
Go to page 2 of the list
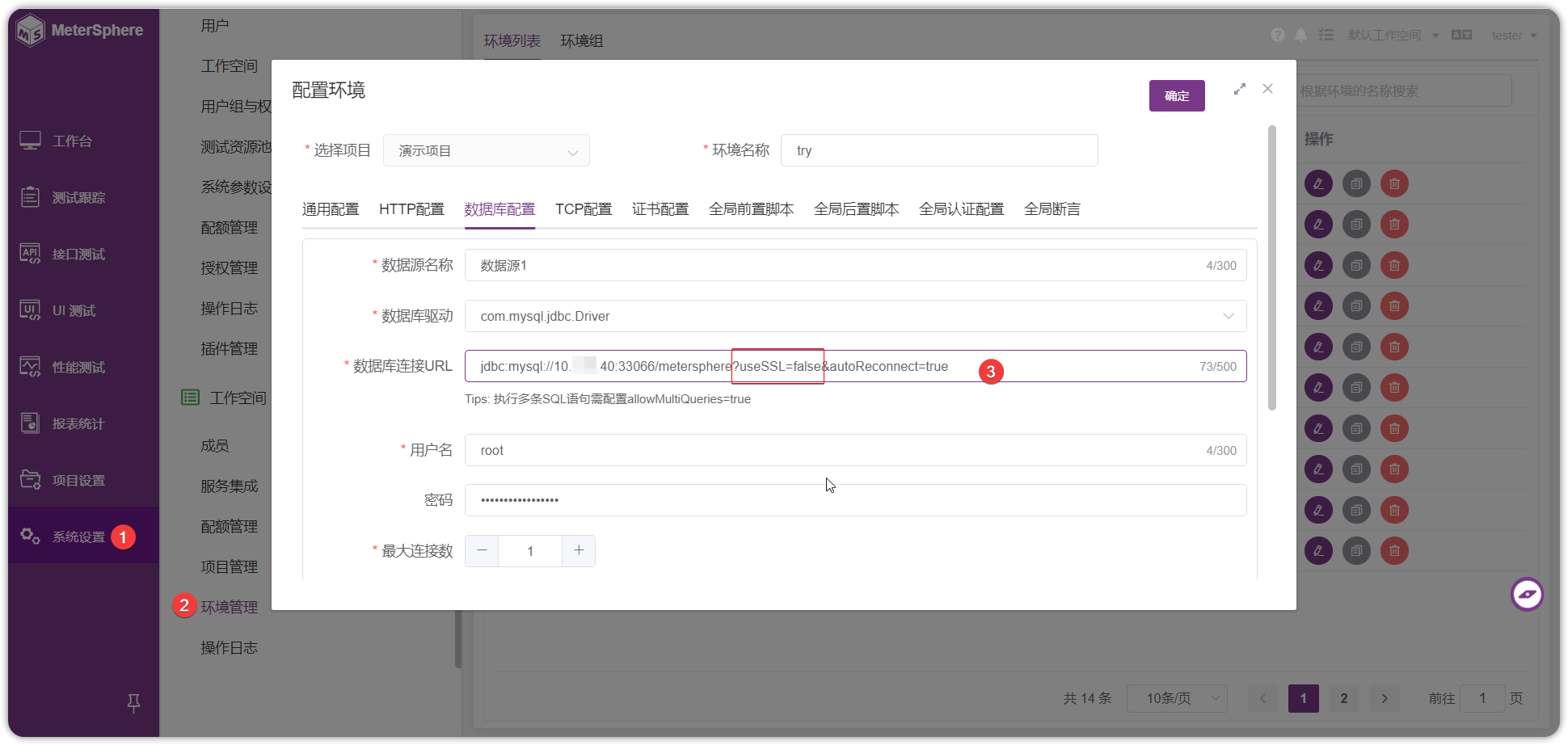click(x=1343, y=698)
